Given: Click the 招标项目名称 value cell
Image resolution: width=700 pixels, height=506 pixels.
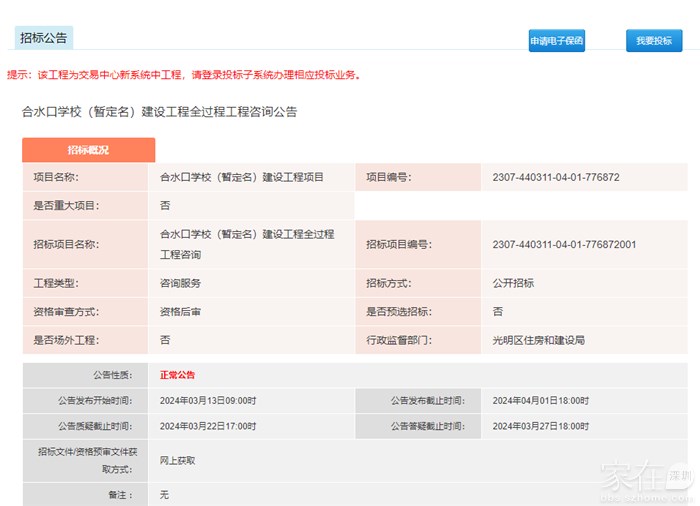Looking at the screenshot, I should 247,244.
